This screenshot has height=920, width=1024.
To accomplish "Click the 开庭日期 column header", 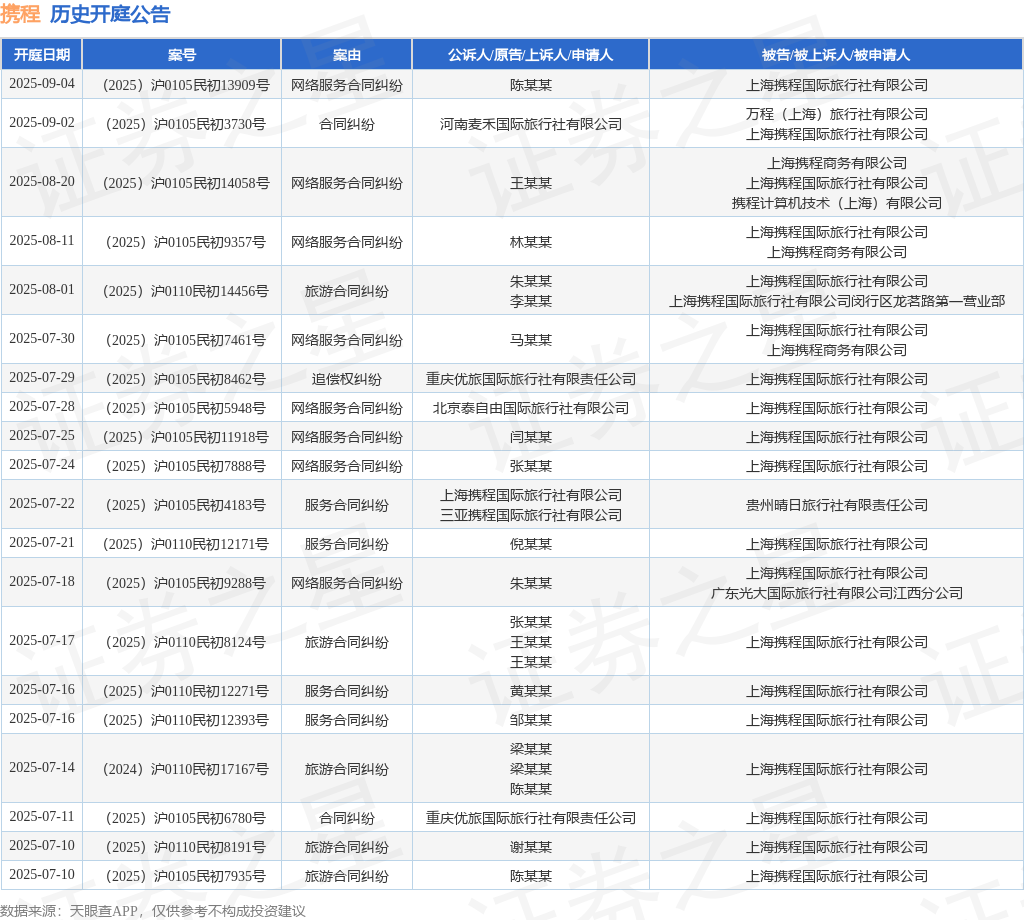I will pyautogui.click(x=42, y=55).
